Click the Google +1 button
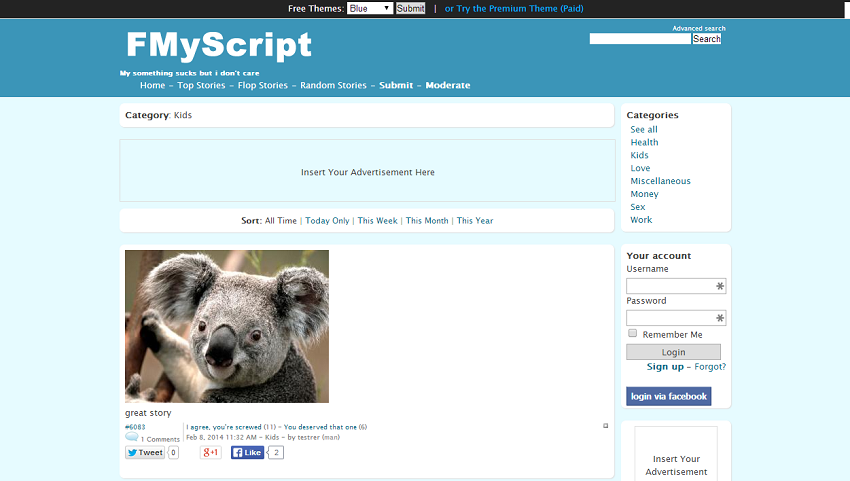 (211, 452)
